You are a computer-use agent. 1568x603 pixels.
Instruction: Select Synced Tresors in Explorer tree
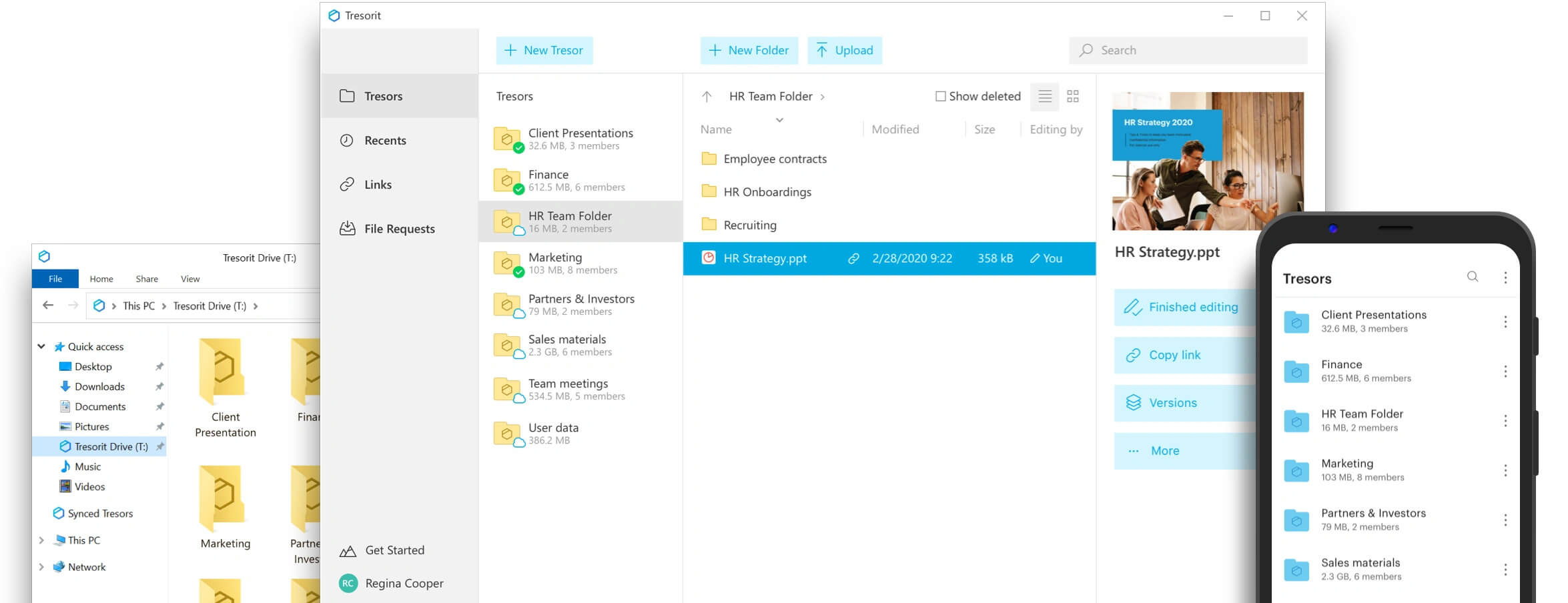(93, 514)
